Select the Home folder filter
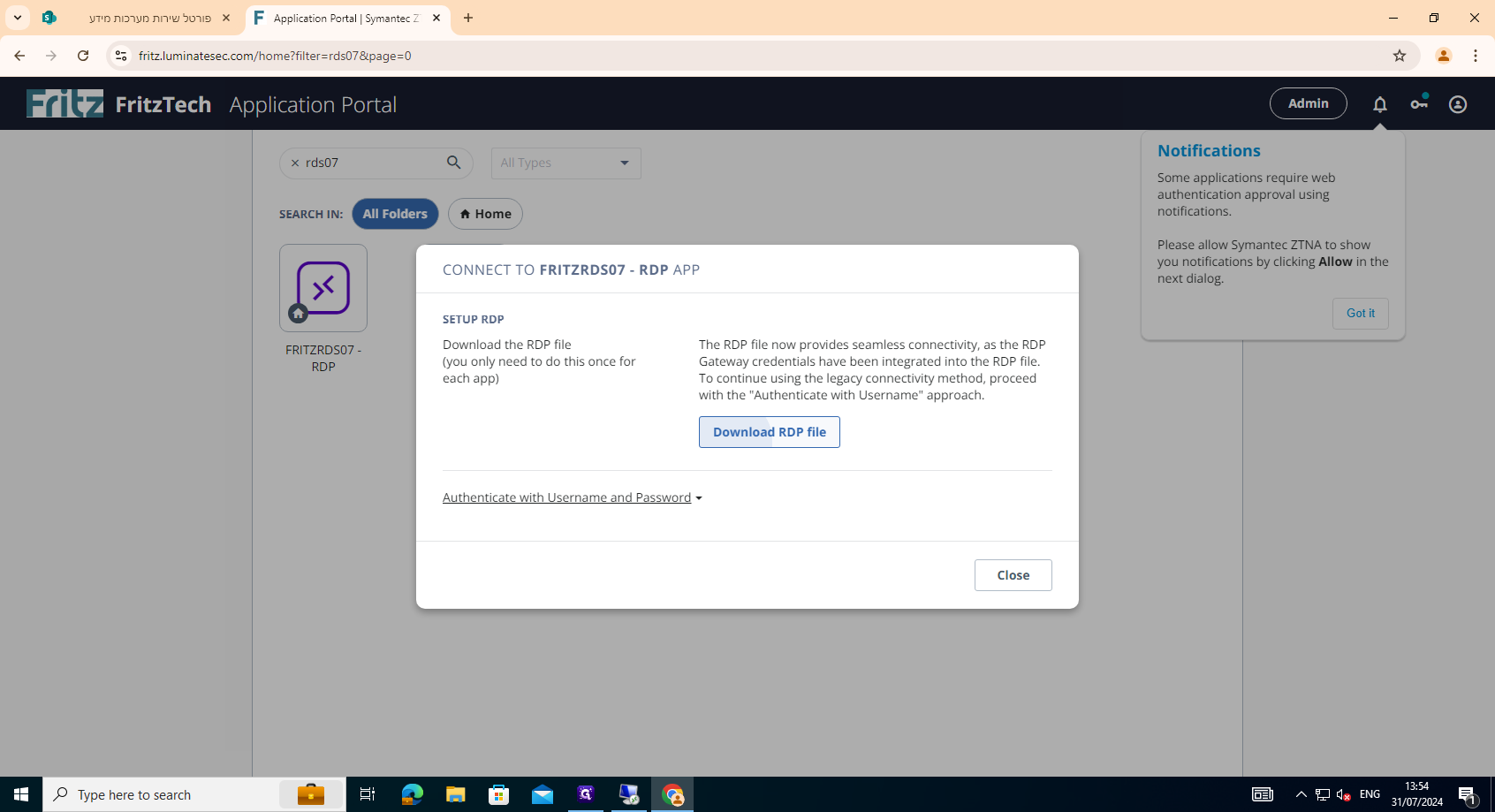Image resolution: width=1495 pixels, height=812 pixels. pyautogui.click(x=485, y=214)
